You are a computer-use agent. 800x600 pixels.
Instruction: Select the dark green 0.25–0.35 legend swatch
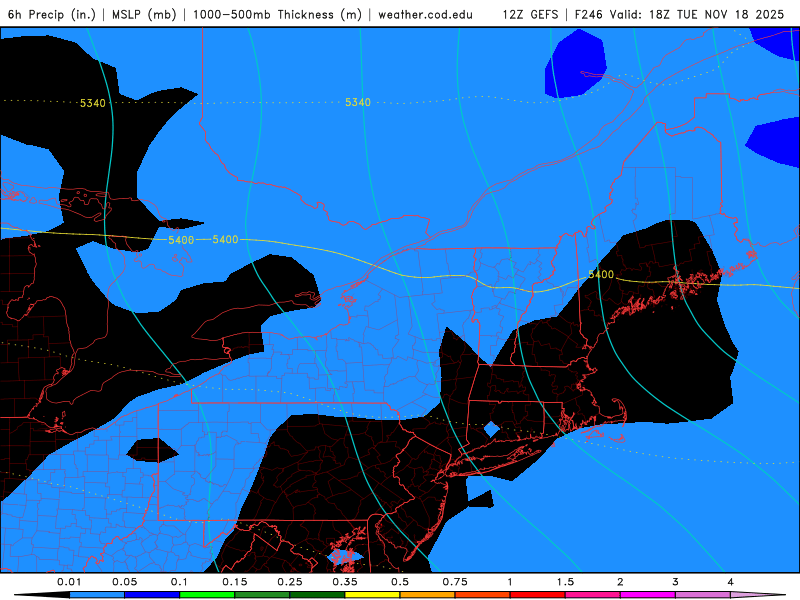coord(317,595)
